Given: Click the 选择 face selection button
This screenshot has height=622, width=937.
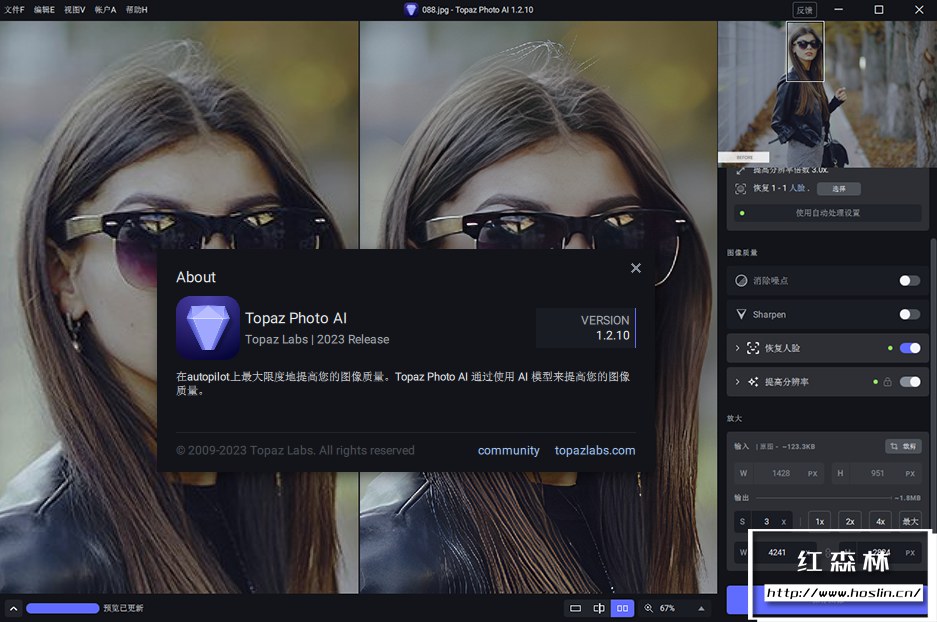Looking at the screenshot, I should click(x=838, y=188).
